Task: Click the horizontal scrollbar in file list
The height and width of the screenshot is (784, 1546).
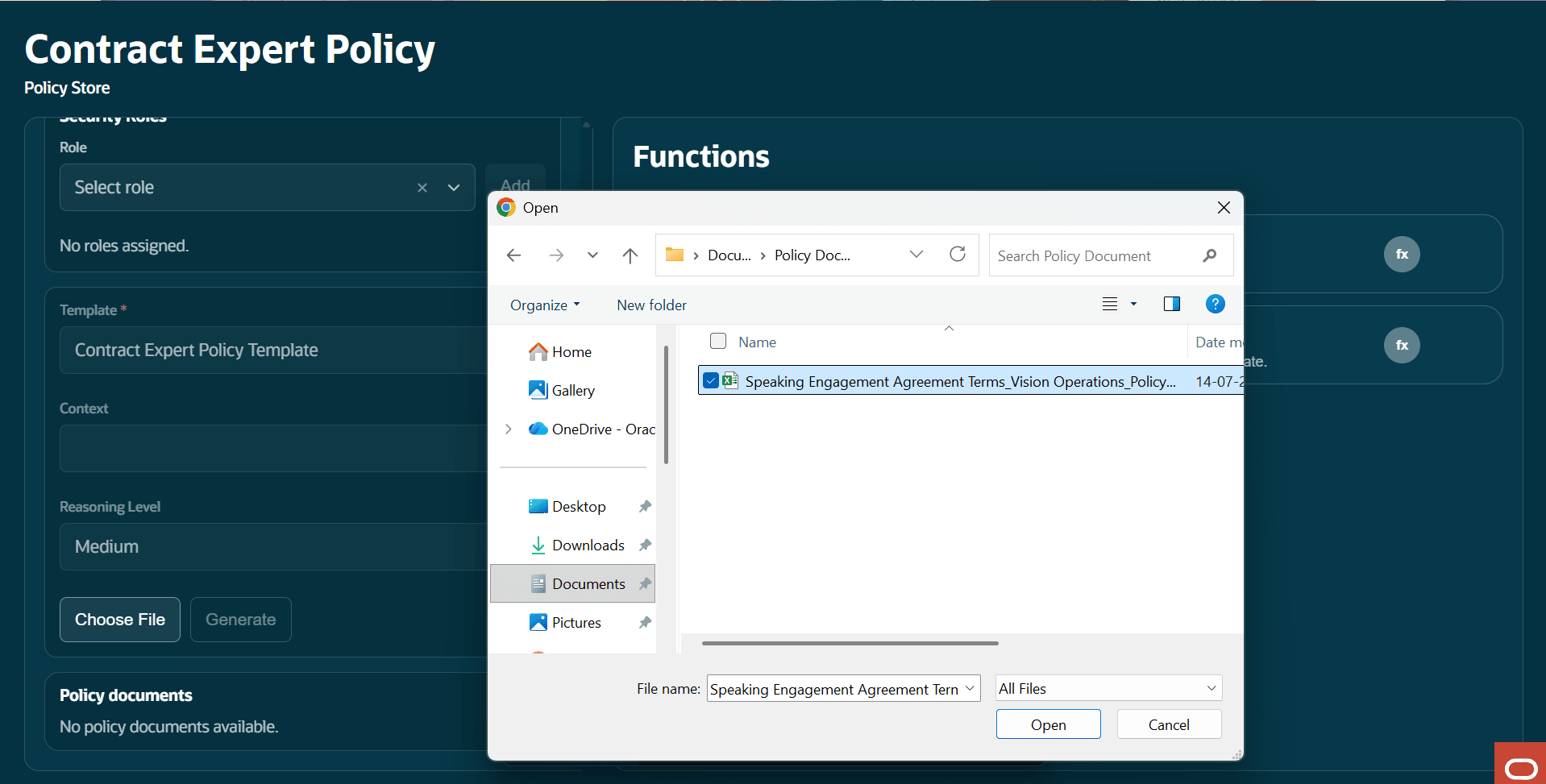Action: coord(850,643)
